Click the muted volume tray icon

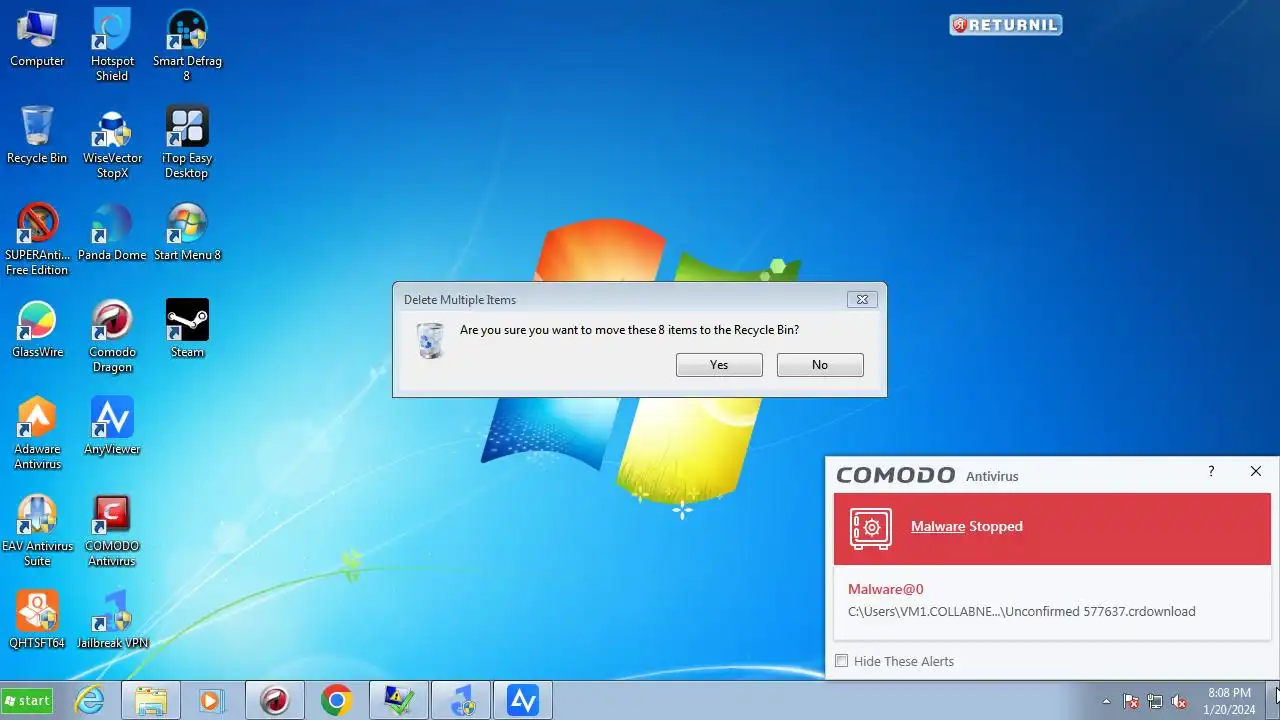[1179, 701]
